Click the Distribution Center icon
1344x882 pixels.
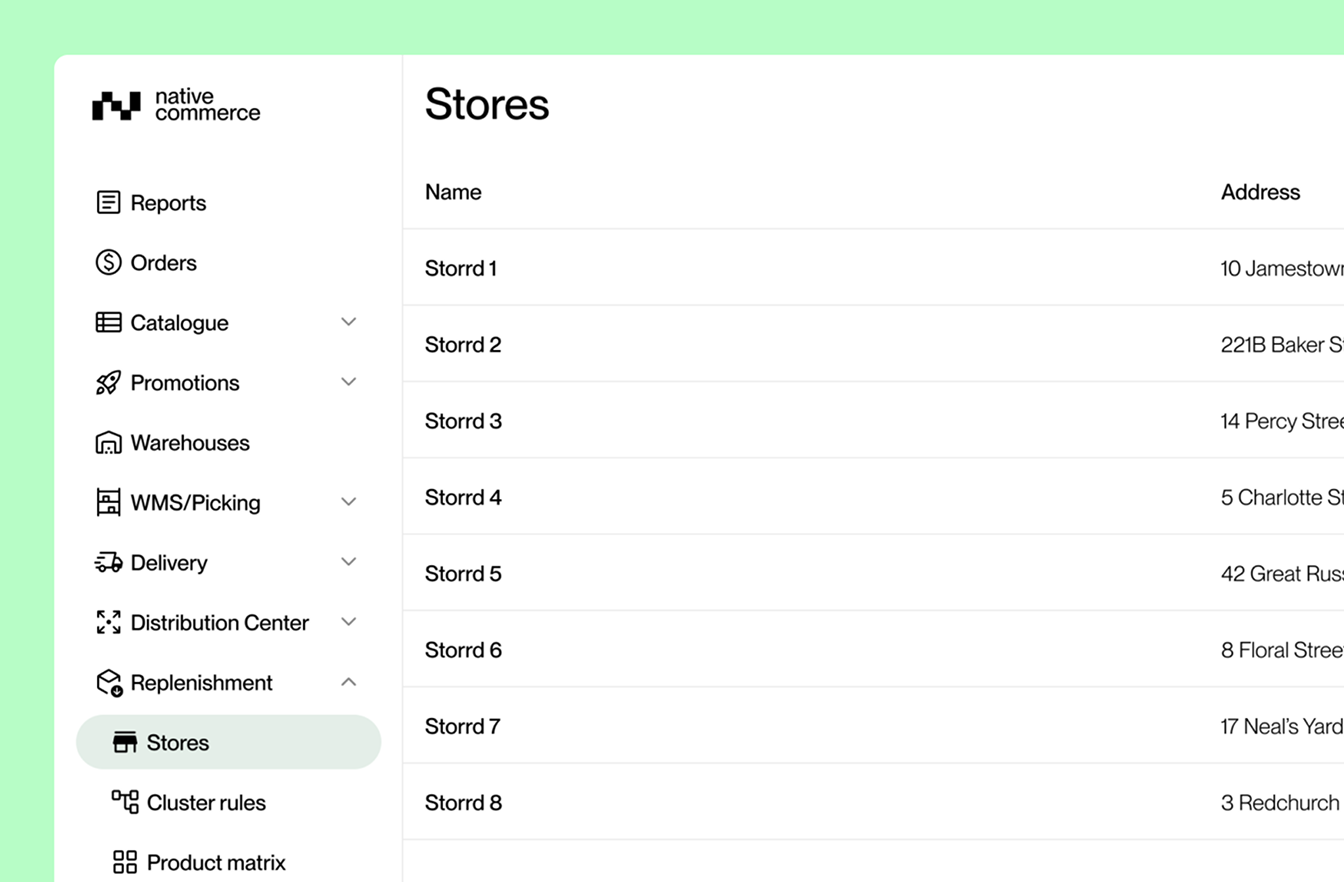click(x=108, y=623)
